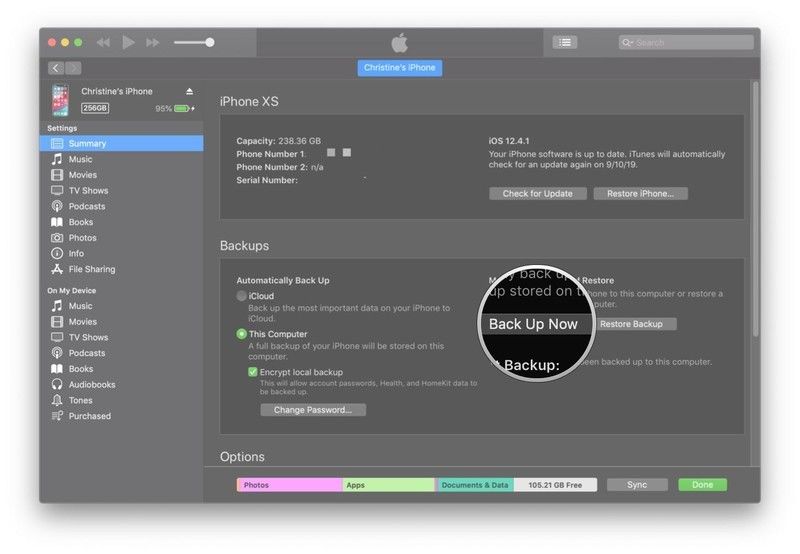Click the Change Password button
Screen dimensions: 800x554
[313, 410]
